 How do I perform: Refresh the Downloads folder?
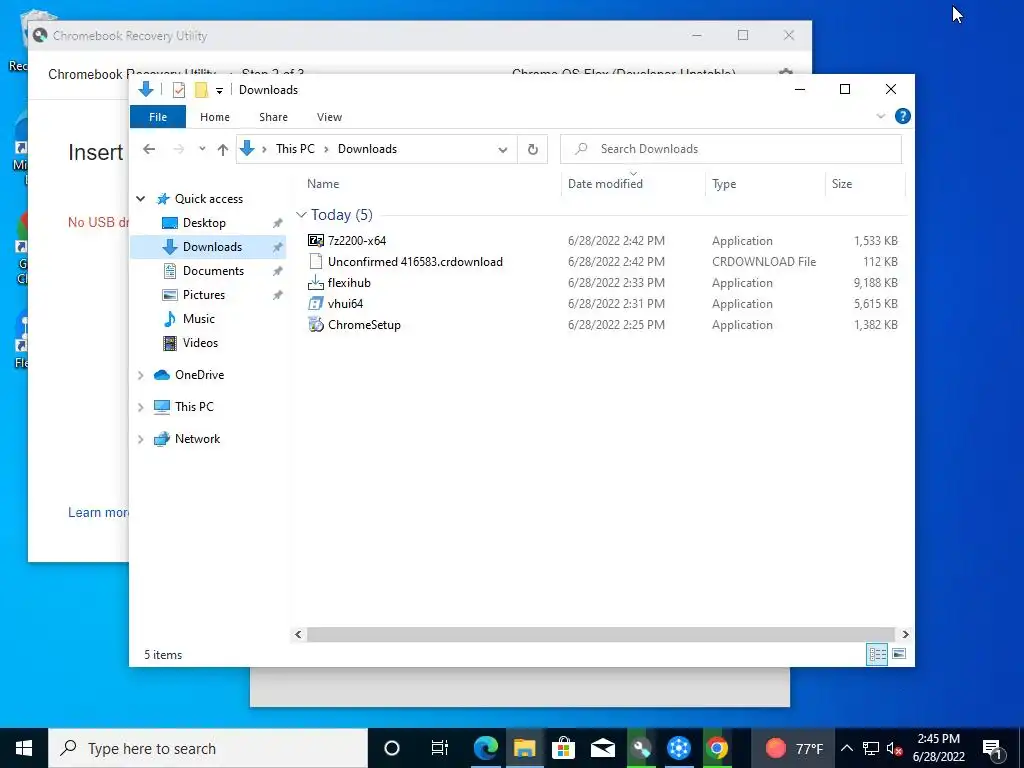(x=532, y=150)
